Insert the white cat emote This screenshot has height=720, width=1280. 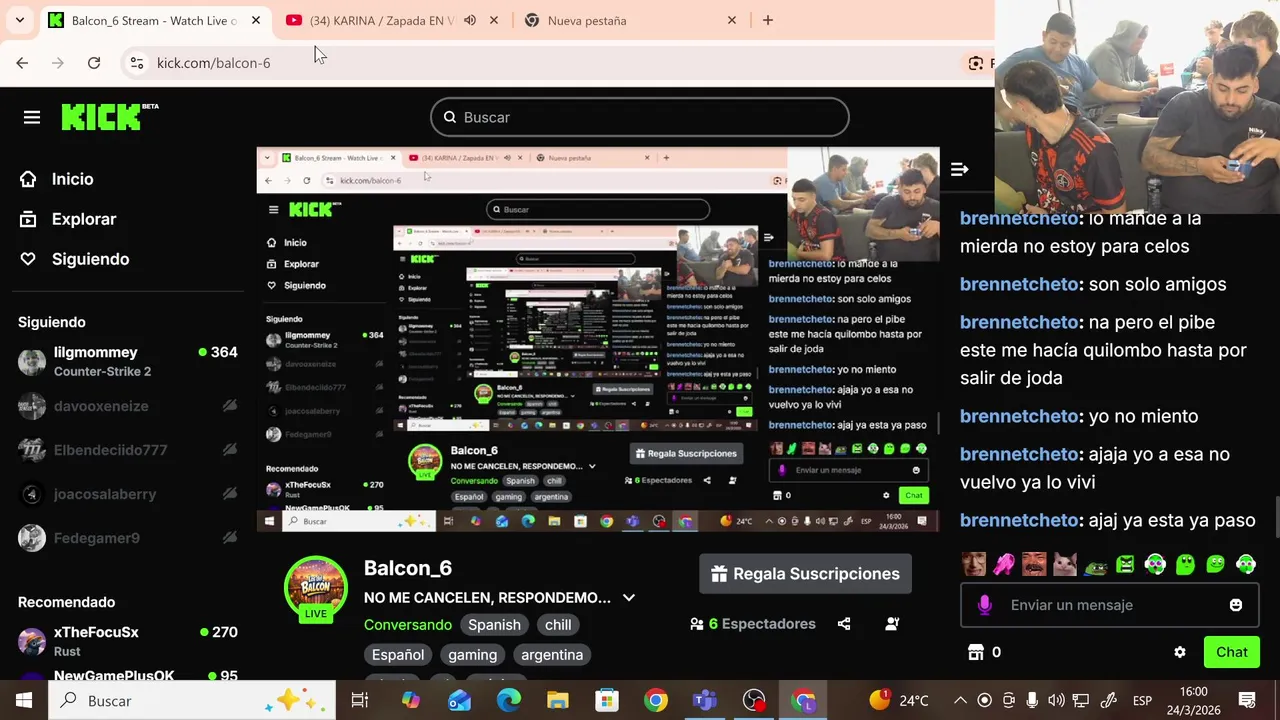1065,565
